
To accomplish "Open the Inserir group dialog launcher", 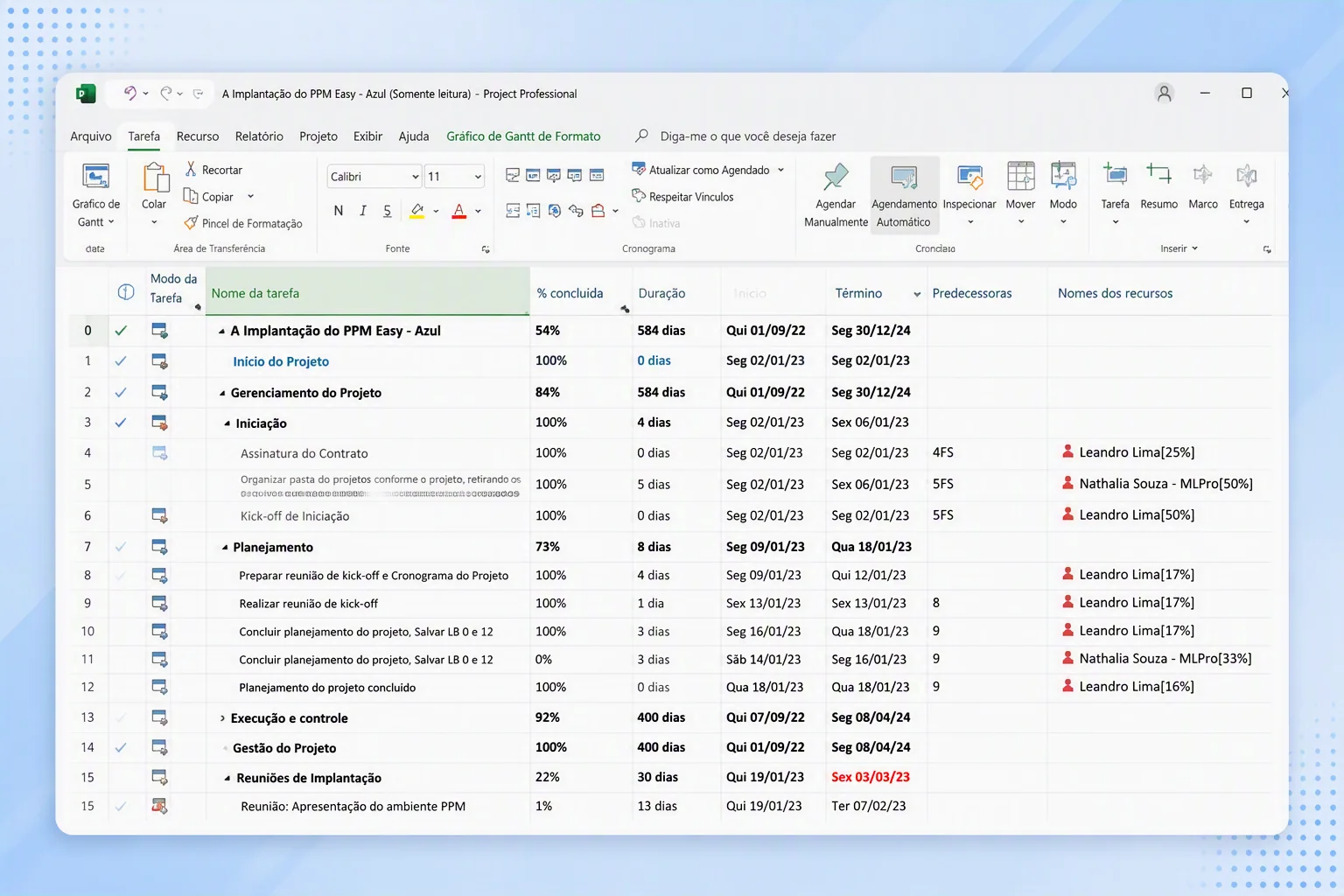I will 1267,249.
